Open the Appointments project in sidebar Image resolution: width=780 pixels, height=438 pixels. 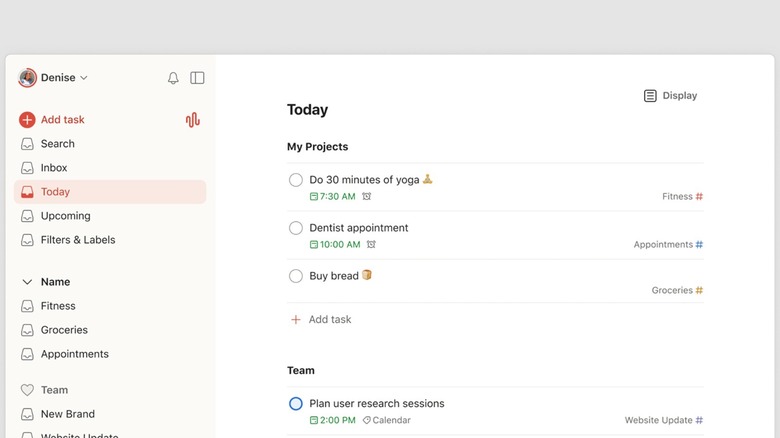coord(110,354)
